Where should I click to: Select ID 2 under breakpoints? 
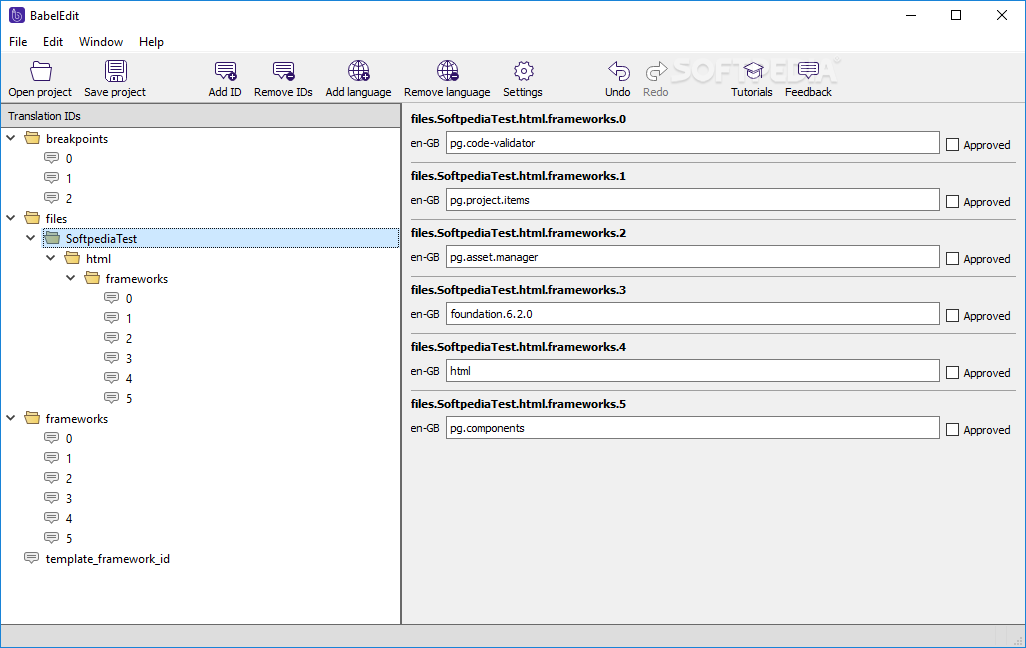point(69,198)
